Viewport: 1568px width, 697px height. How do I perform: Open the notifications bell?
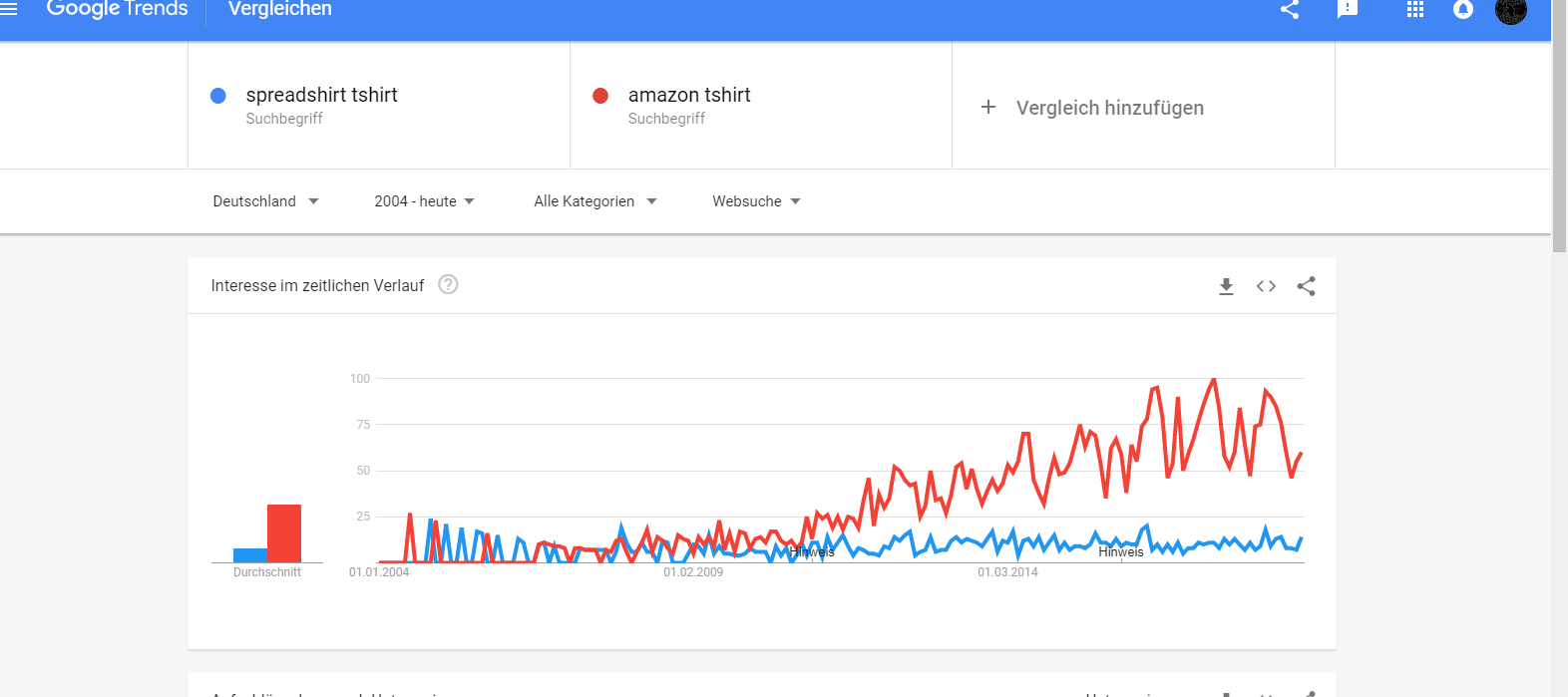click(1463, 10)
